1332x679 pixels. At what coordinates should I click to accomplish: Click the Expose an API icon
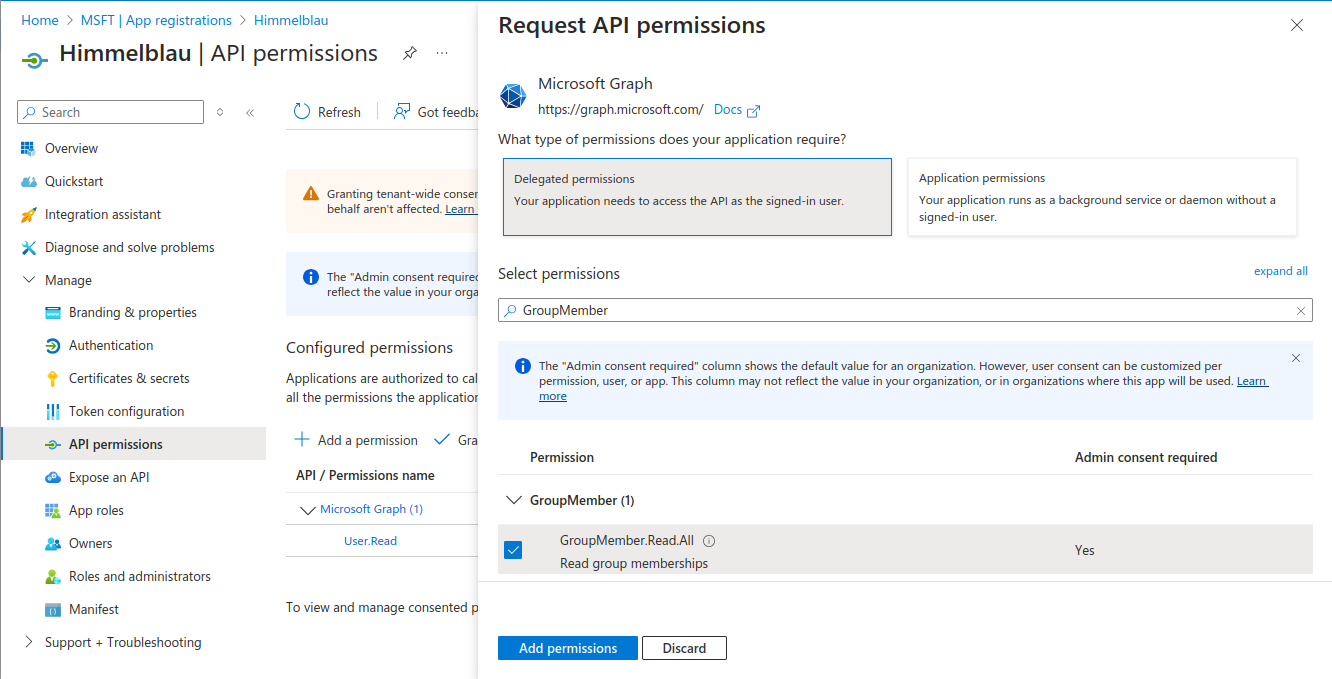(x=53, y=477)
